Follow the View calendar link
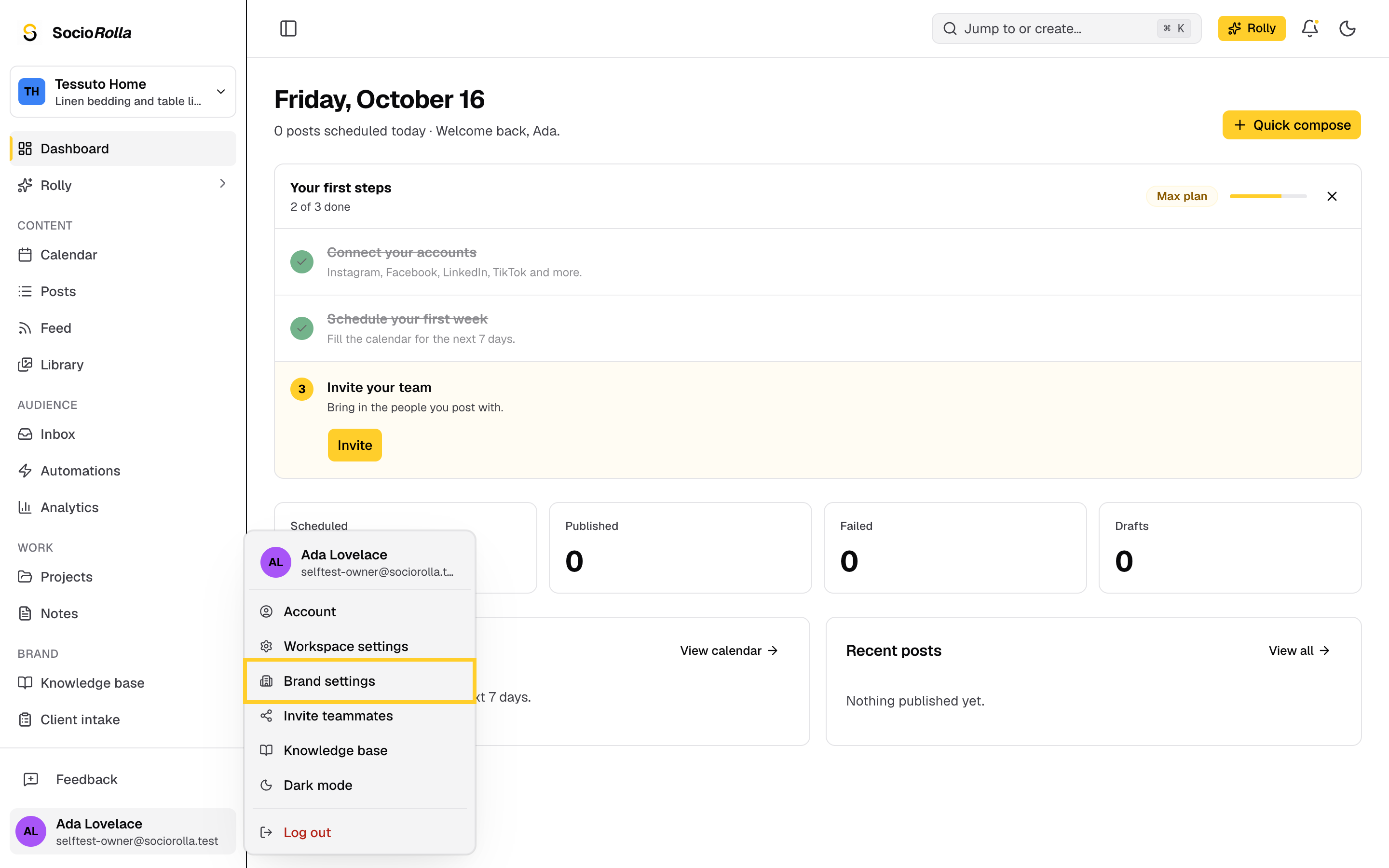Viewport: 1389px width, 868px height. tap(729, 651)
